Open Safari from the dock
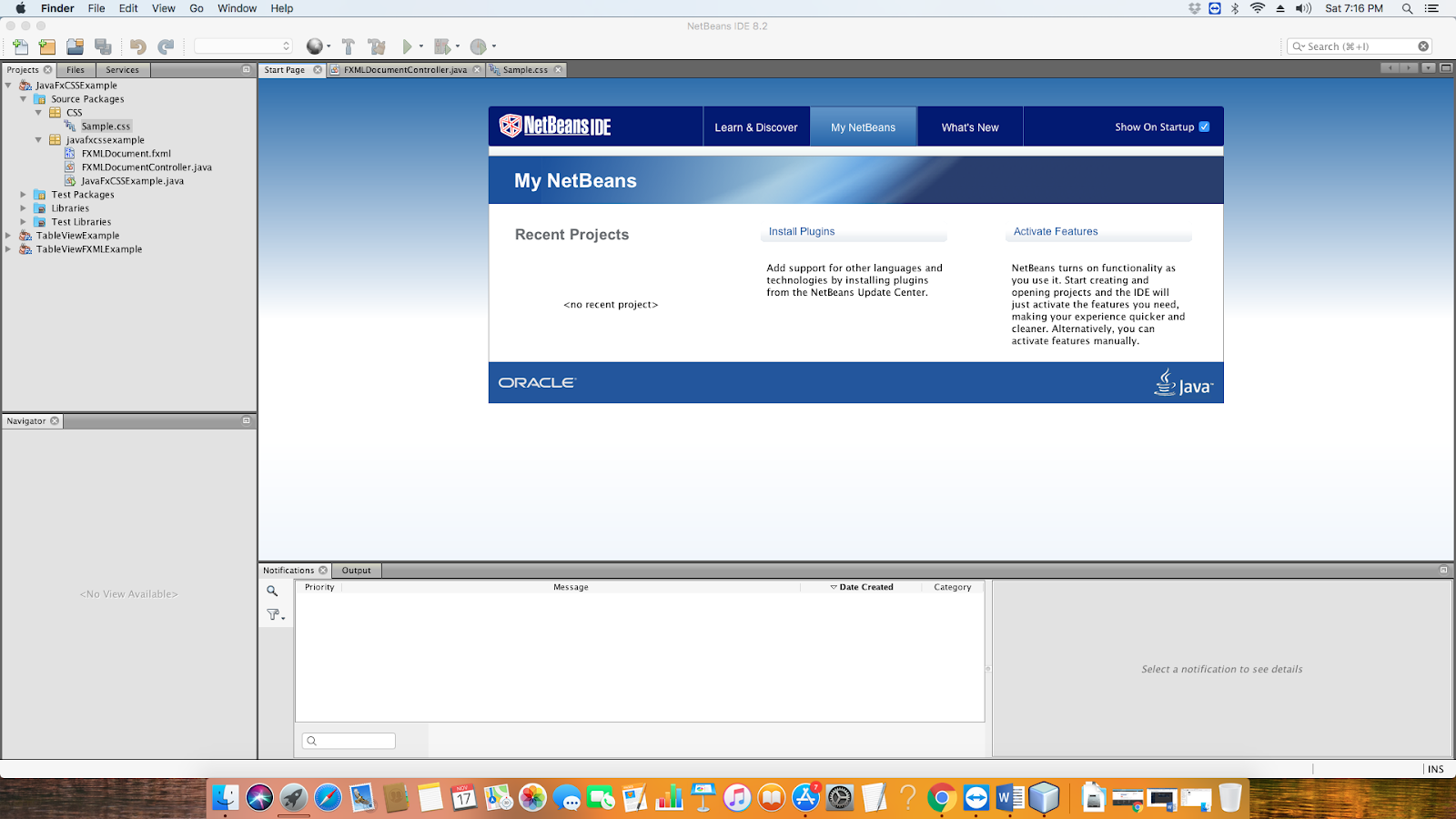This screenshot has height=819, width=1456. click(x=328, y=798)
